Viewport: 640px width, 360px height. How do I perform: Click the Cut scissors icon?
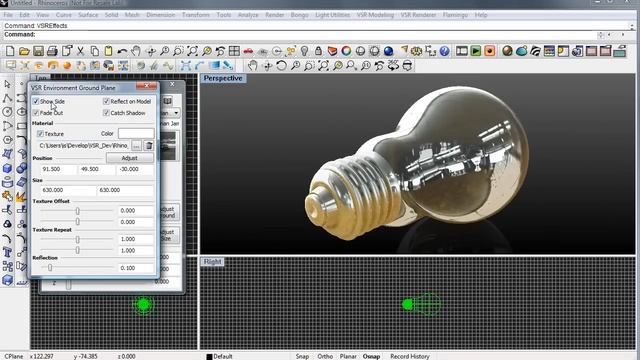point(81,51)
